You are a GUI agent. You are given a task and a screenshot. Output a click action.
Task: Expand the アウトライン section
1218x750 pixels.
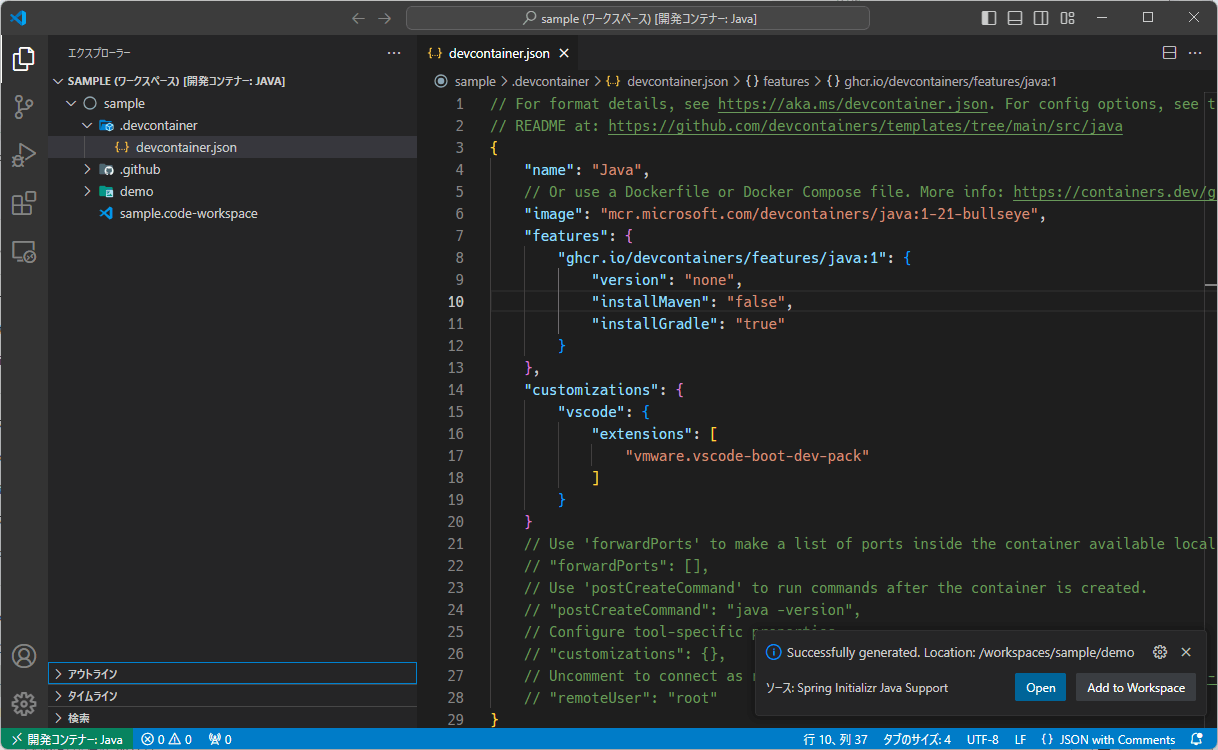232,674
